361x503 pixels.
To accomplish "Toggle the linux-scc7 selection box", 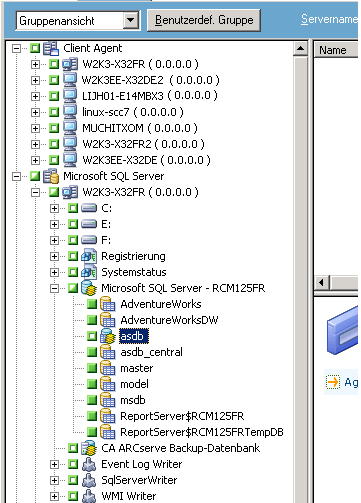I will point(54,112).
